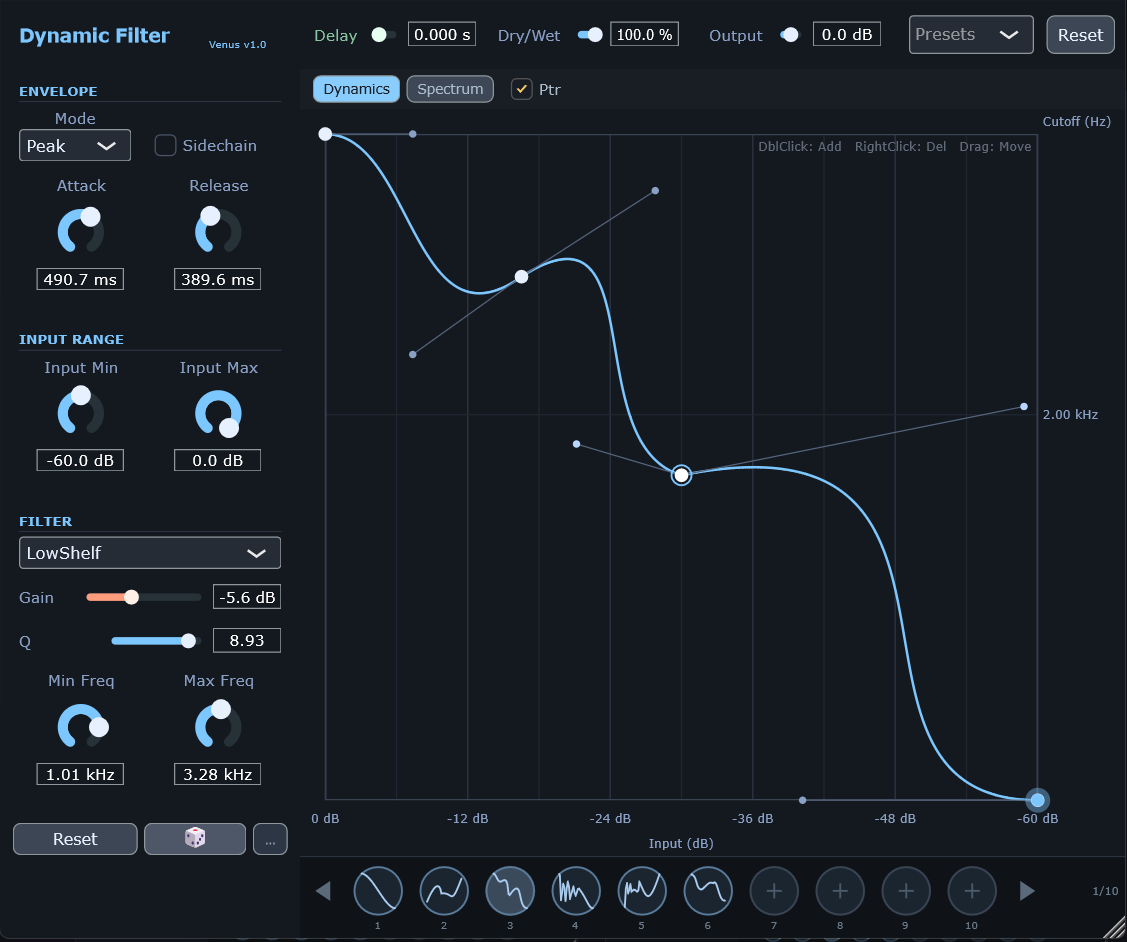Add new curve in slot 7
Screen dimensions: 1127x942
tap(774, 891)
